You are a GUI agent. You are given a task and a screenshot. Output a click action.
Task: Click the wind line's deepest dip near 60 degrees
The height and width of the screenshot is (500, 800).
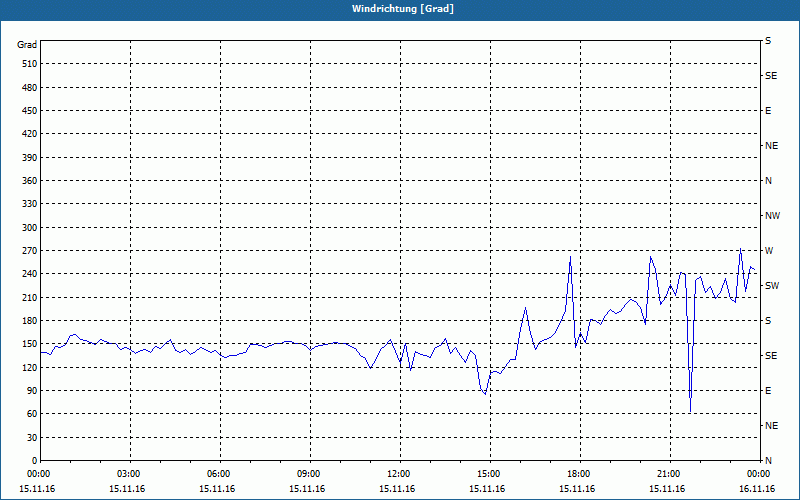[690, 411]
